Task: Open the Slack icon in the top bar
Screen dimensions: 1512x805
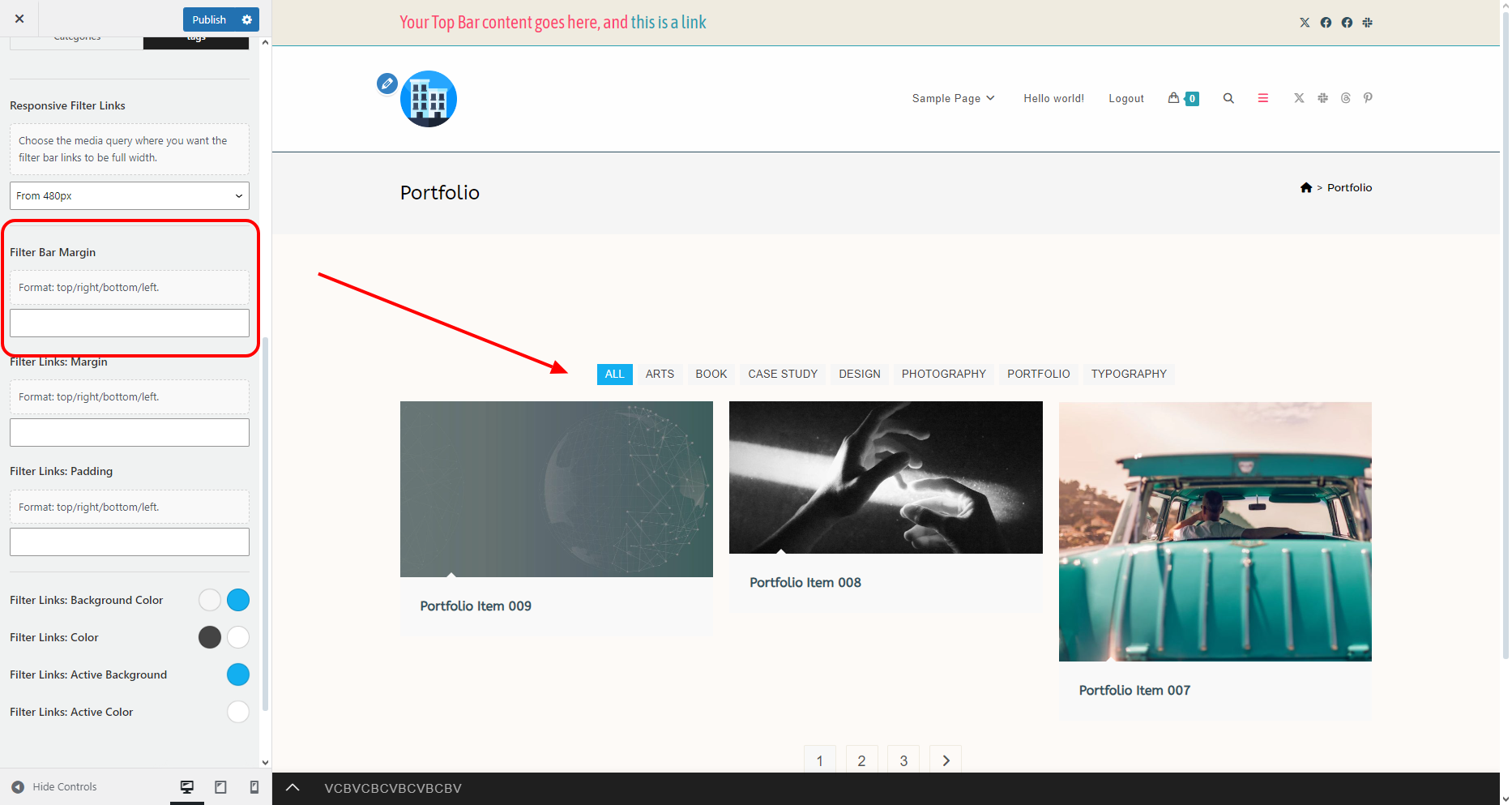Action: point(1367,23)
